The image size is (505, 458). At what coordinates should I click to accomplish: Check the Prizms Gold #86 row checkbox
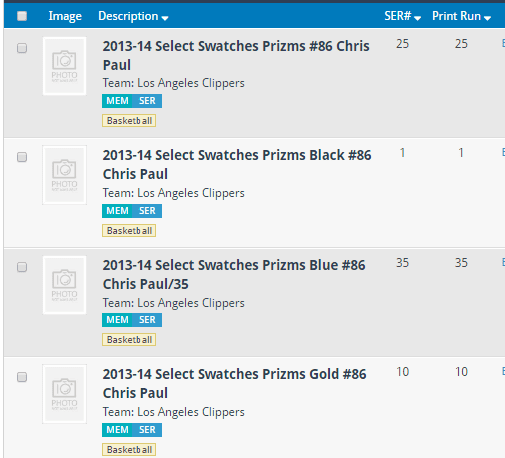[22, 377]
